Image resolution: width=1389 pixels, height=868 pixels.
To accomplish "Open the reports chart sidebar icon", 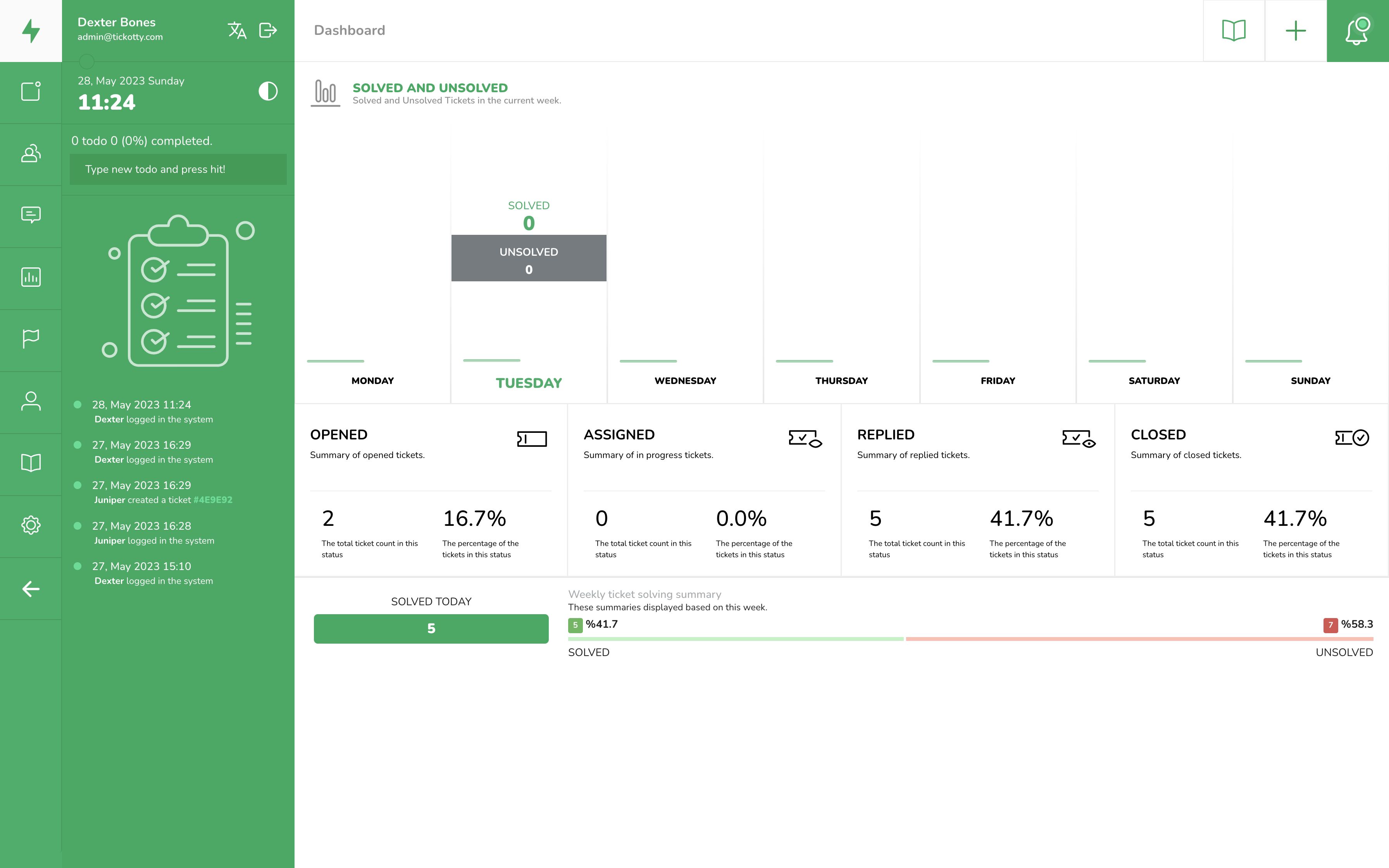I will (31, 277).
